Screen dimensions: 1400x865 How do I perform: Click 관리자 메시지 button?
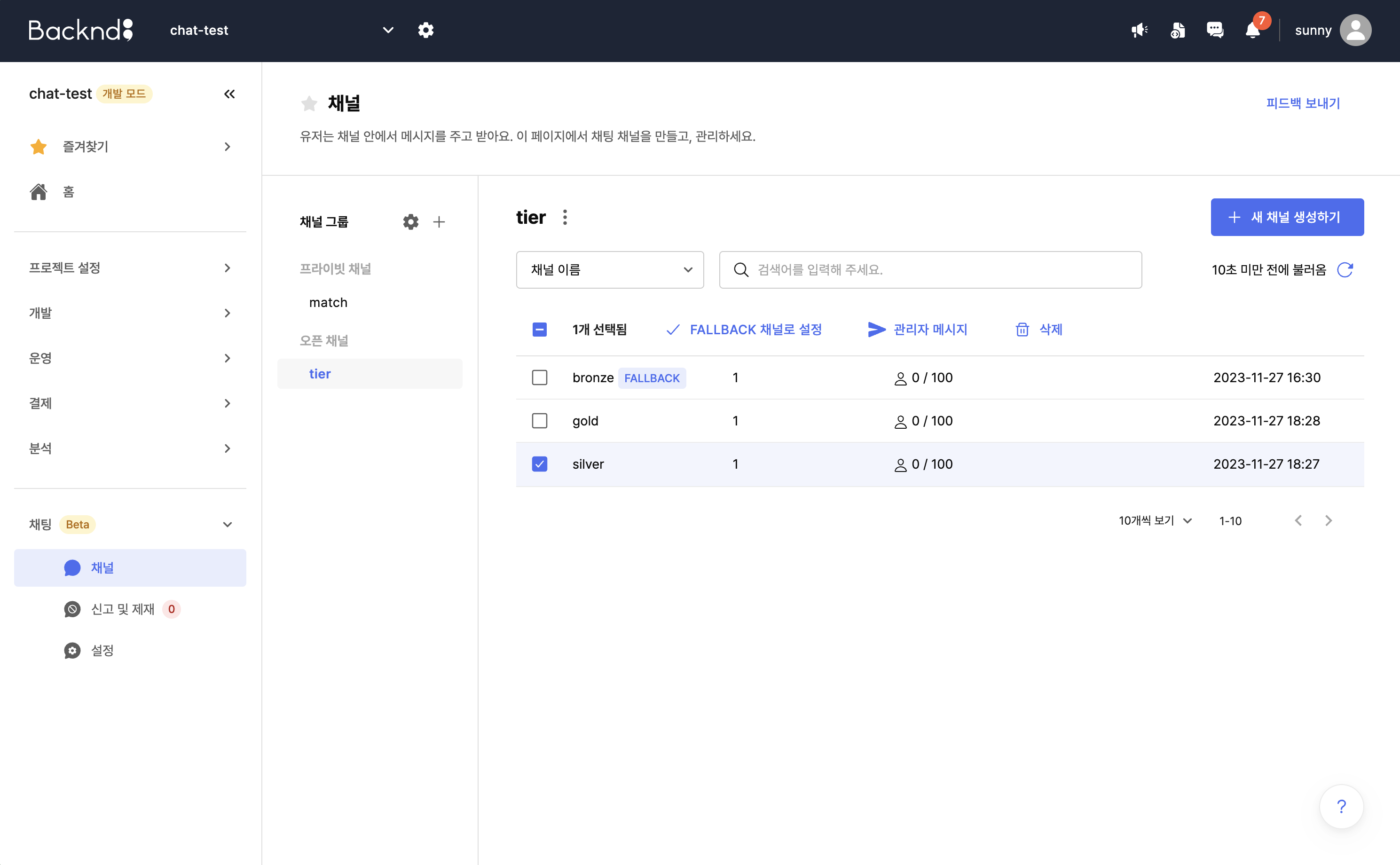tap(917, 330)
